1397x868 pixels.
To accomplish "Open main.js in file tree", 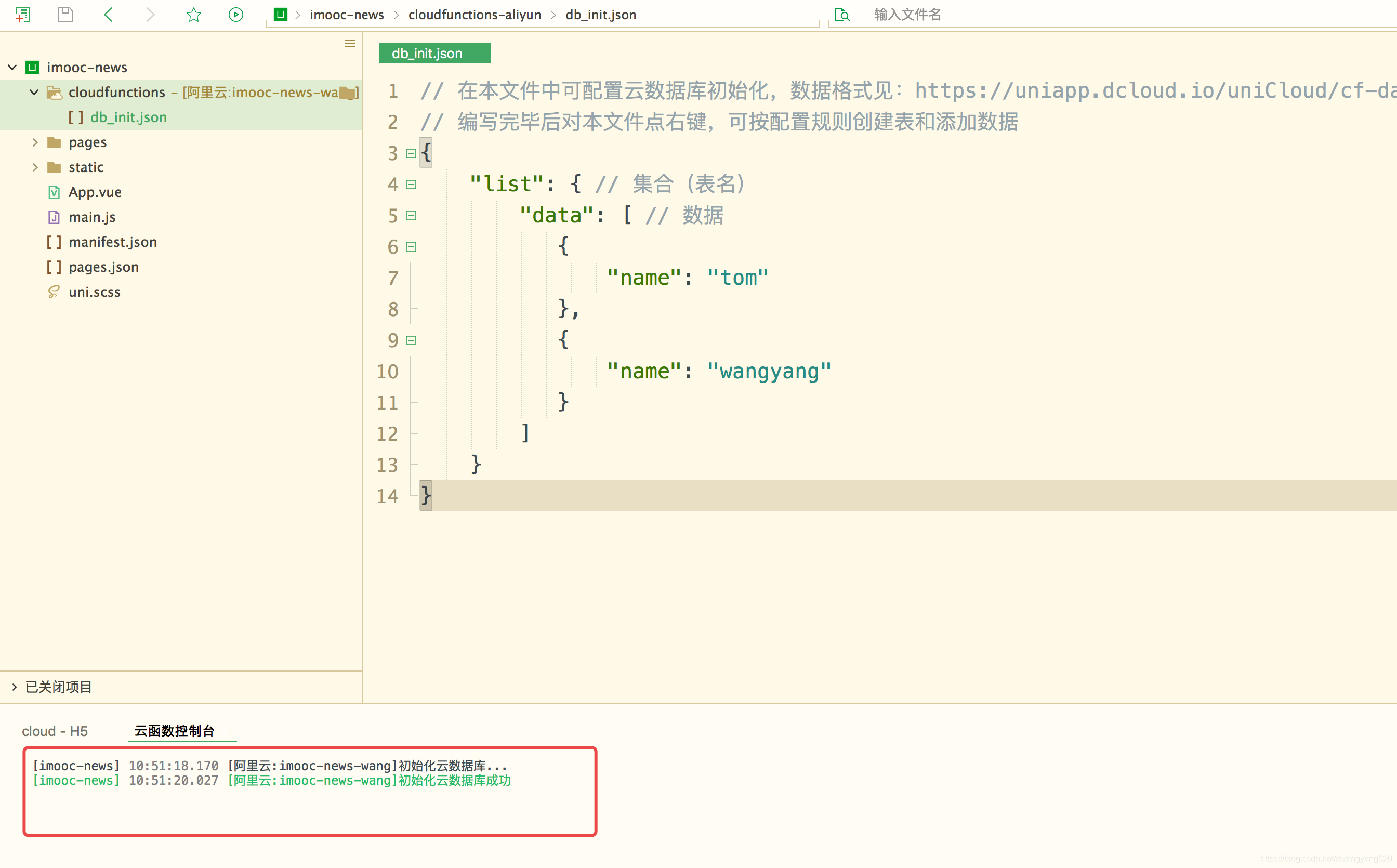I will (x=92, y=217).
